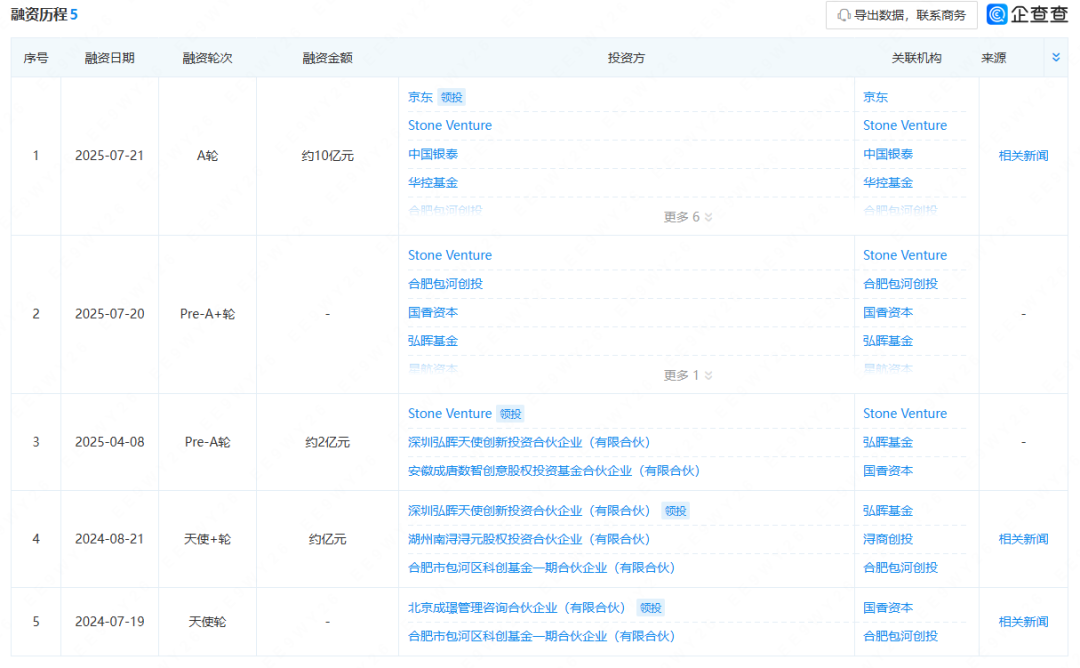This screenshot has width=1080, height=668.
Task: Click the amount 约10亿元
Action: coord(327,156)
